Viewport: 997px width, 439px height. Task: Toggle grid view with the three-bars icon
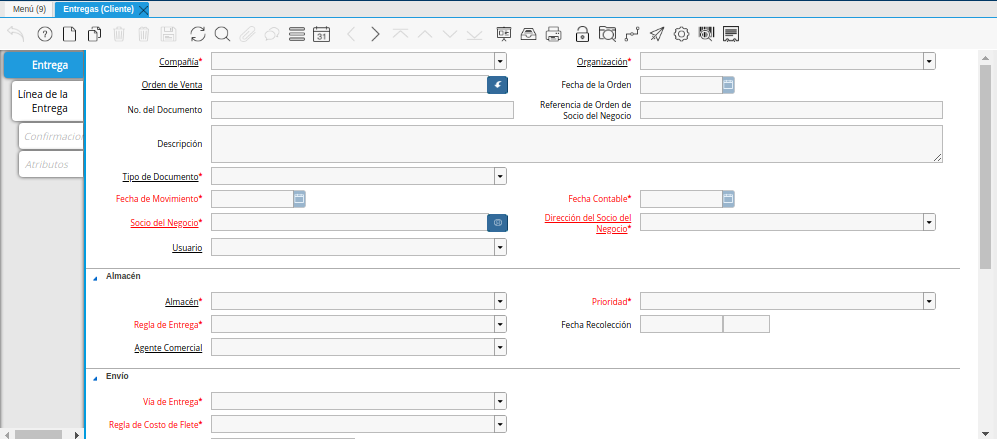(x=297, y=34)
